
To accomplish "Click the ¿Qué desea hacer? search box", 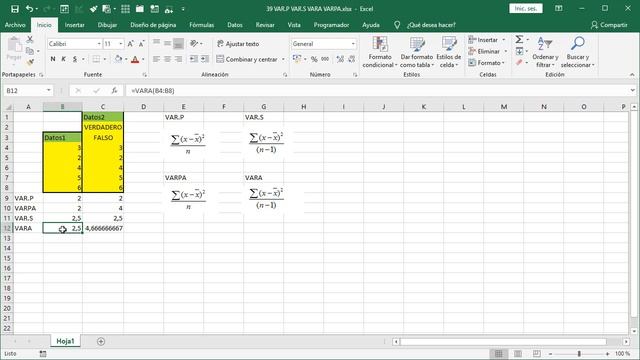I will 431,25.
